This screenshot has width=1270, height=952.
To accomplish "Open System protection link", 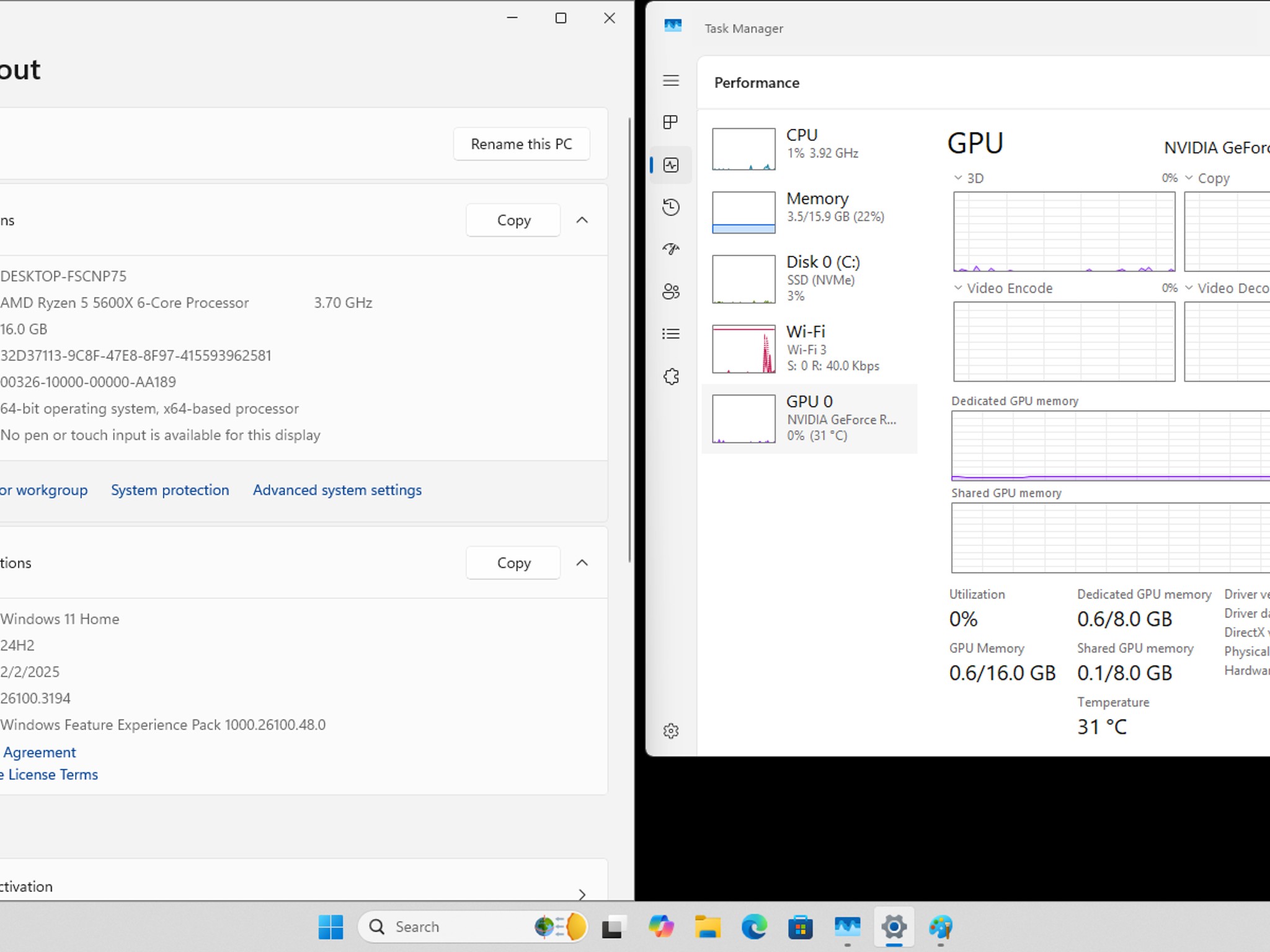I will click(169, 490).
